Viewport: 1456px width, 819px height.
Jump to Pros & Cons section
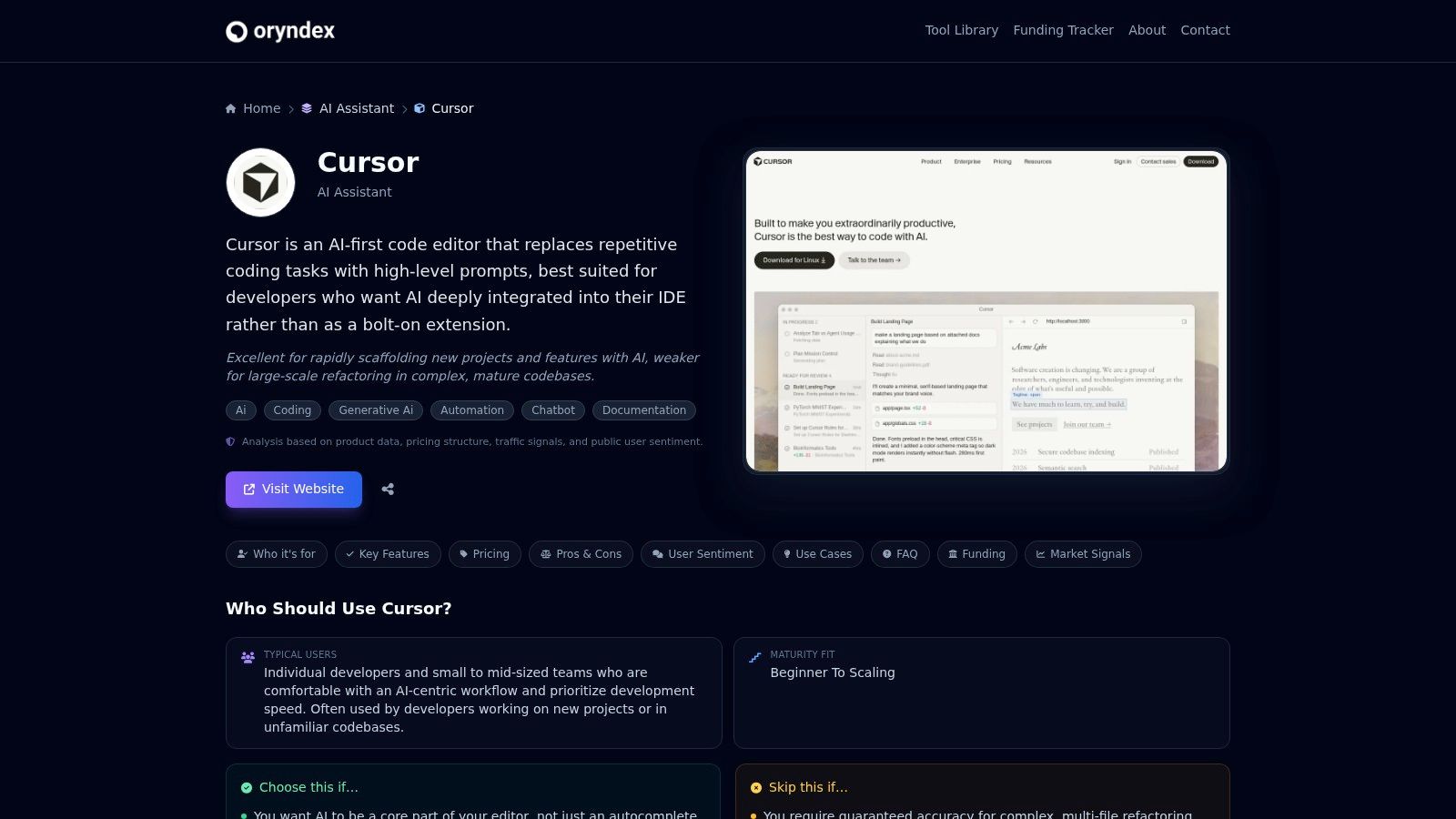(x=581, y=554)
